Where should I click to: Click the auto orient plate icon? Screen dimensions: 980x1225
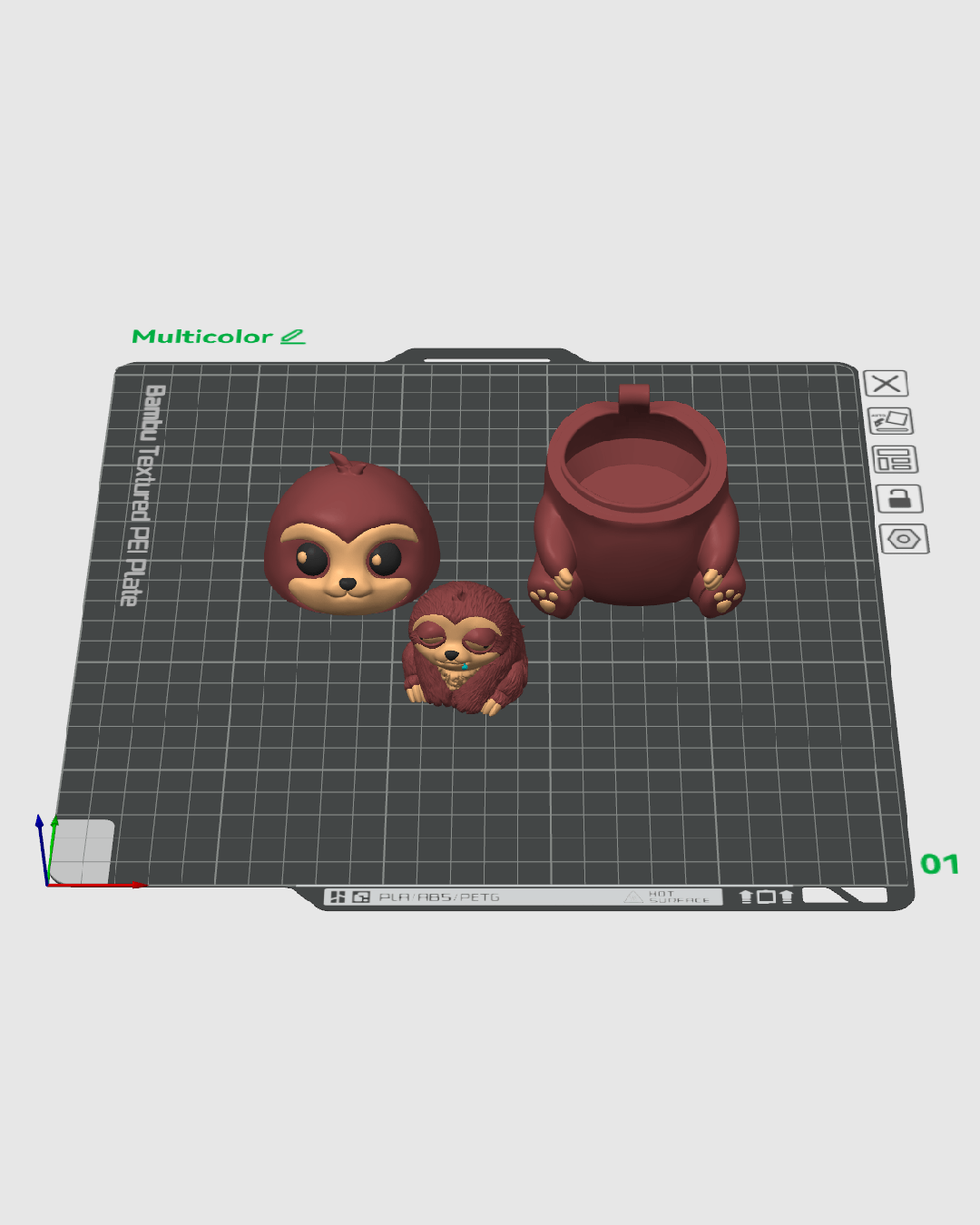click(x=890, y=421)
